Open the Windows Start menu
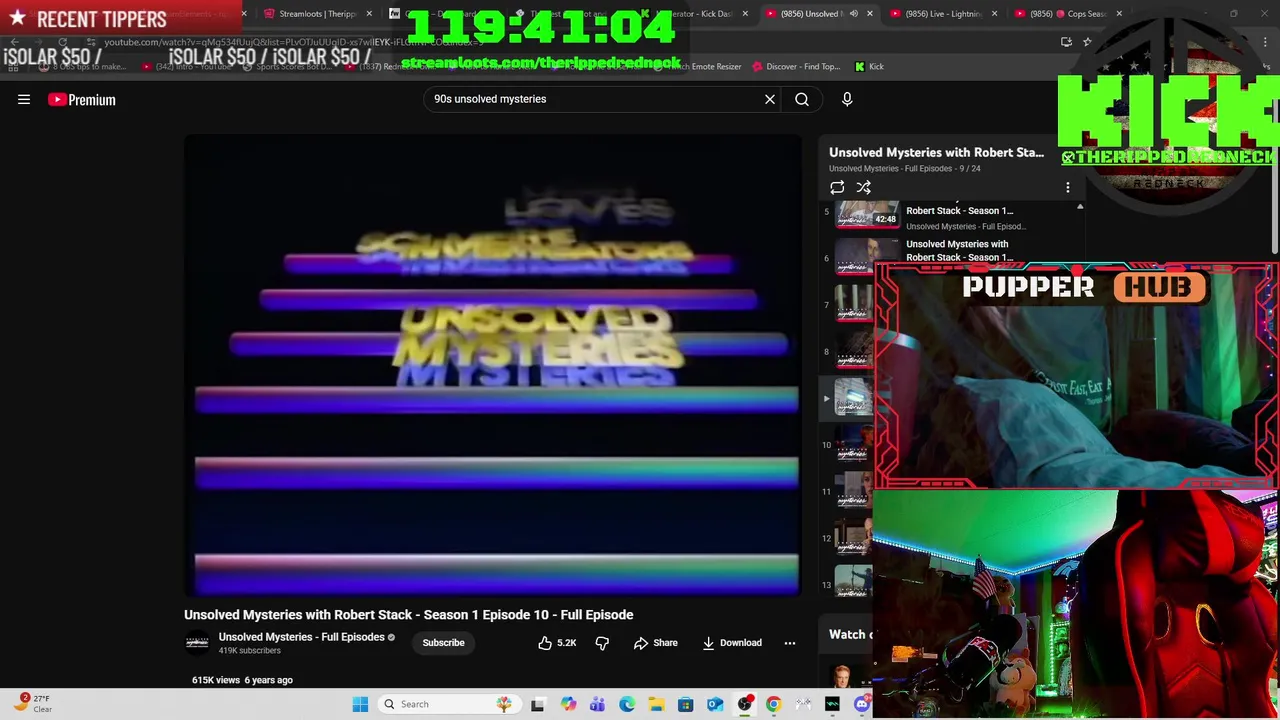 [x=360, y=704]
